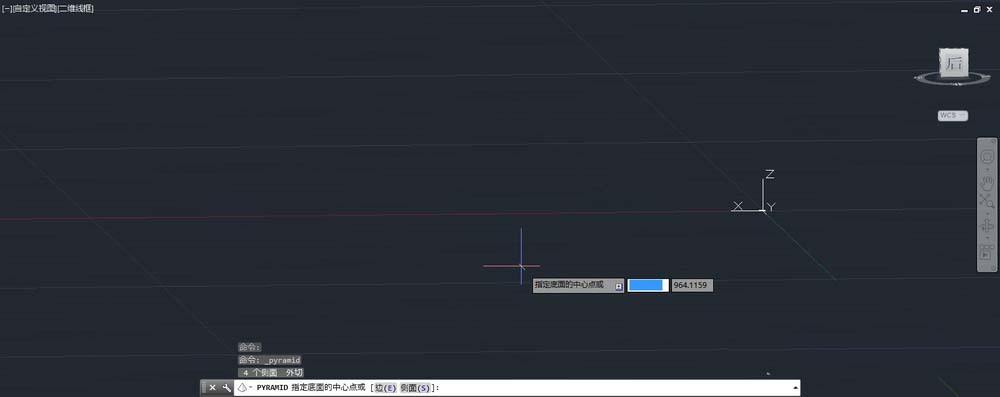
Task: Open the [-] viewport controls menu
Action: [x=6, y=8]
